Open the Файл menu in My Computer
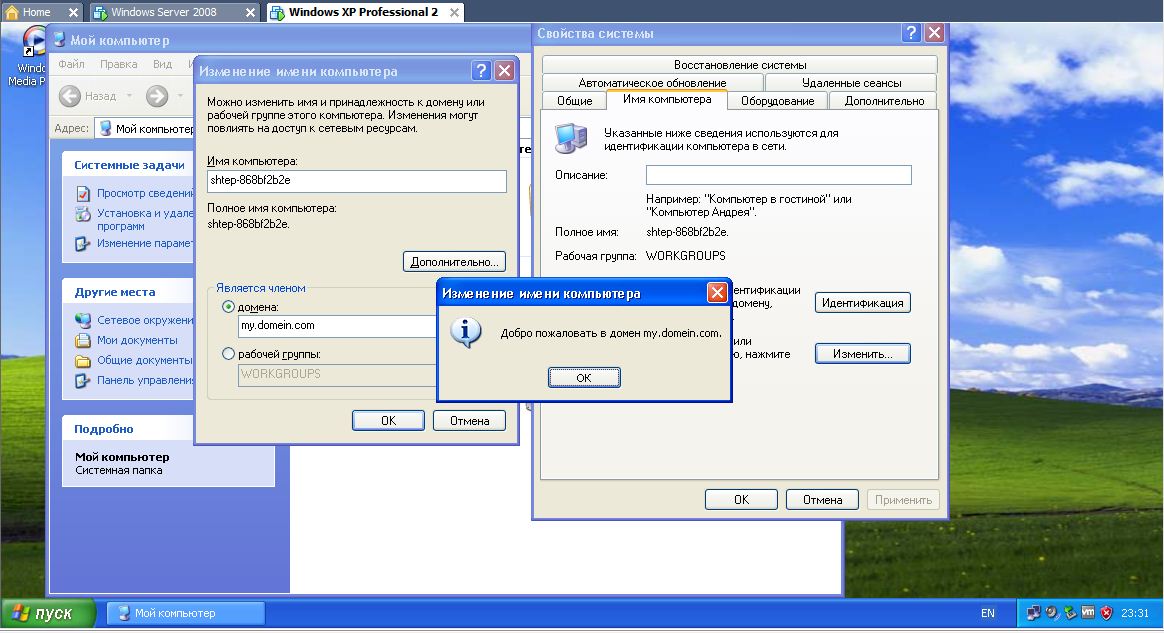Image resolution: width=1164 pixels, height=633 pixels. click(x=71, y=64)
